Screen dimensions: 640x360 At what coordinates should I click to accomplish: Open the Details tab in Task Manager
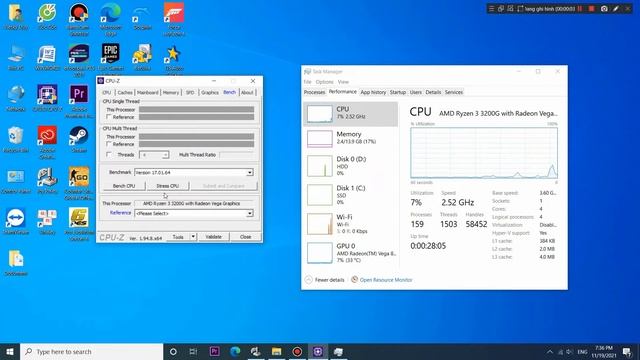pos(433,92)
